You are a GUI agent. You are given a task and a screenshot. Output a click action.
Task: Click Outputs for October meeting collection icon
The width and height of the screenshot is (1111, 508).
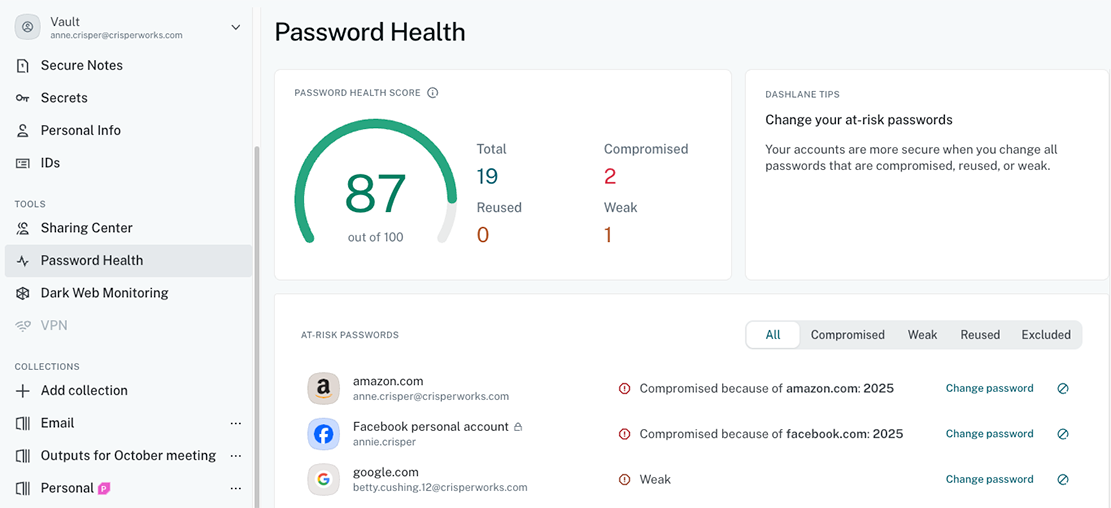point(23,456)
